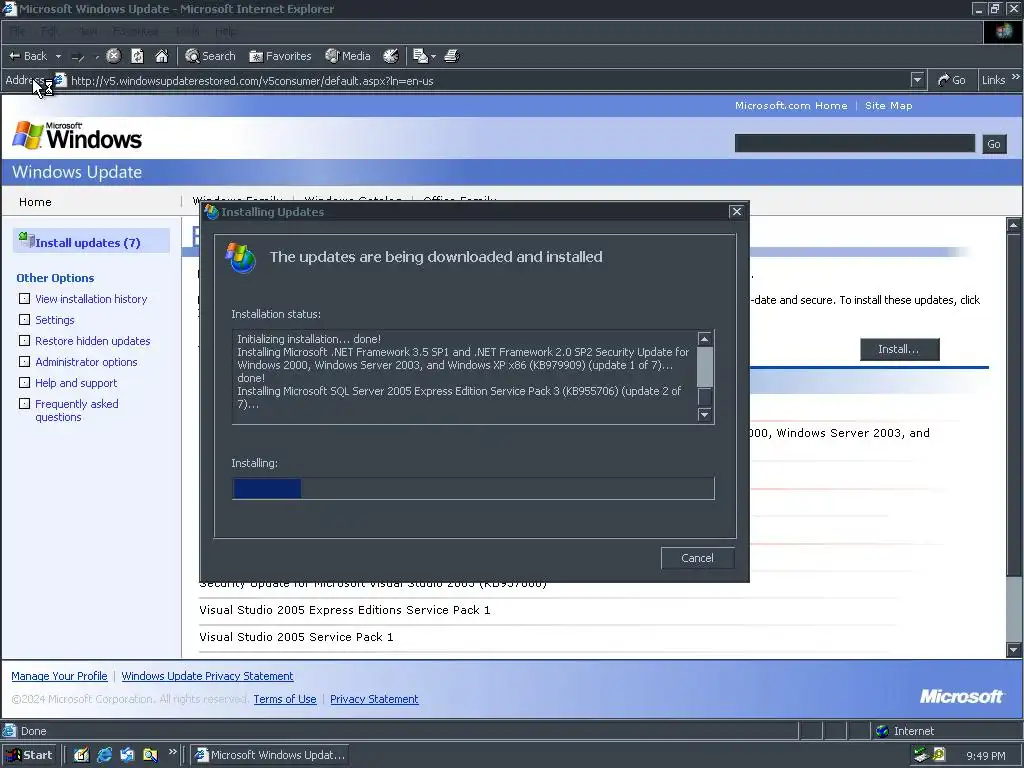Open the footer Privacy Statement link
This screenshot has width=1024, height=768.
pyautogui.click(x=374, y=699)
